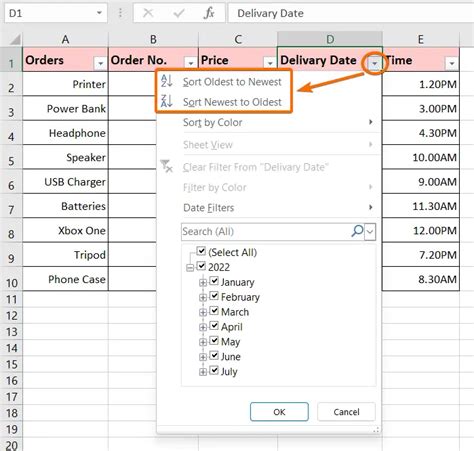The height and width of the screenshot is (451, 474).
Task: Open the Price column filter dropdown
Action: tap(269, 63)
